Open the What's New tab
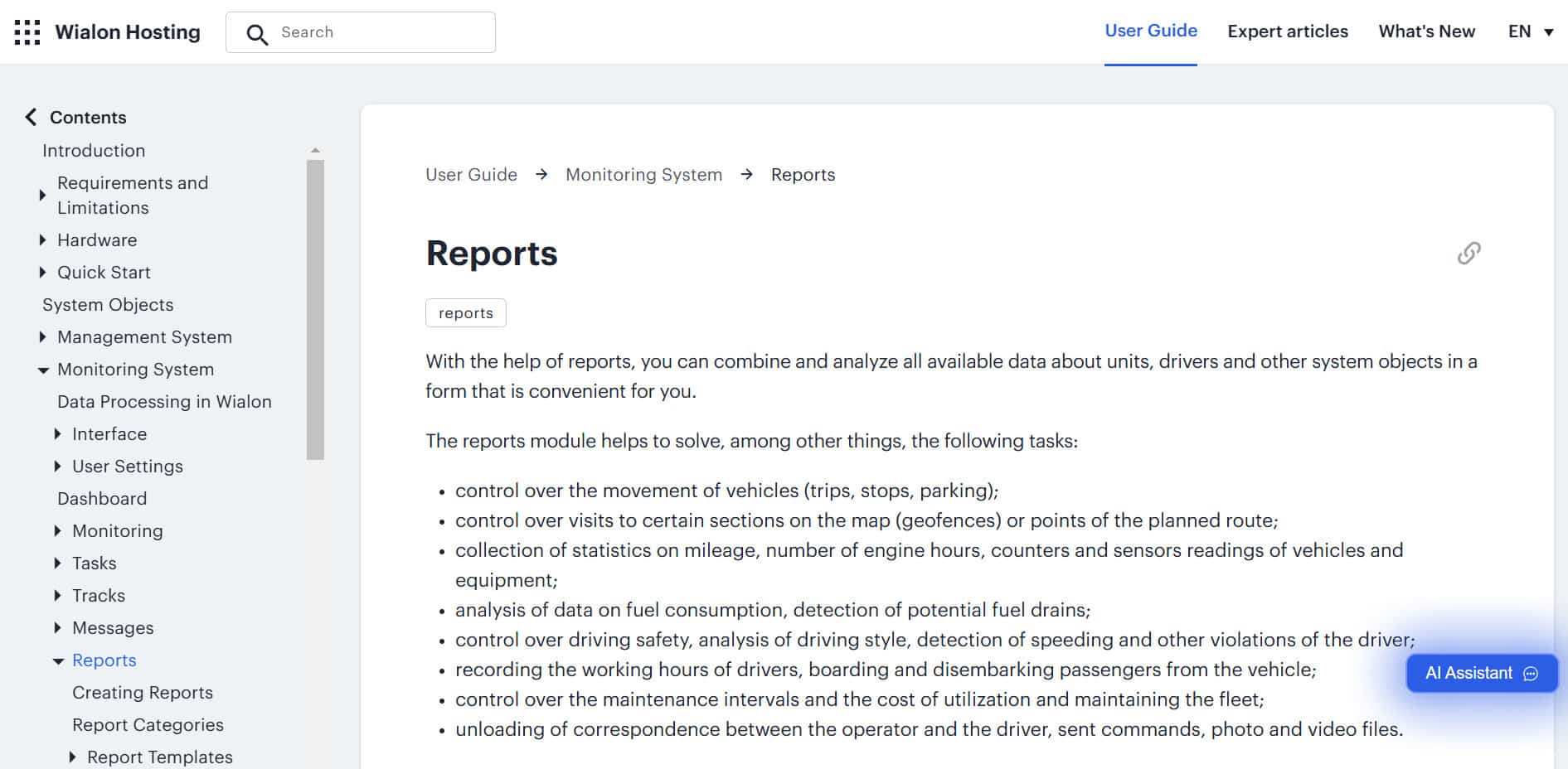1568x769 pixels. 1426,31
